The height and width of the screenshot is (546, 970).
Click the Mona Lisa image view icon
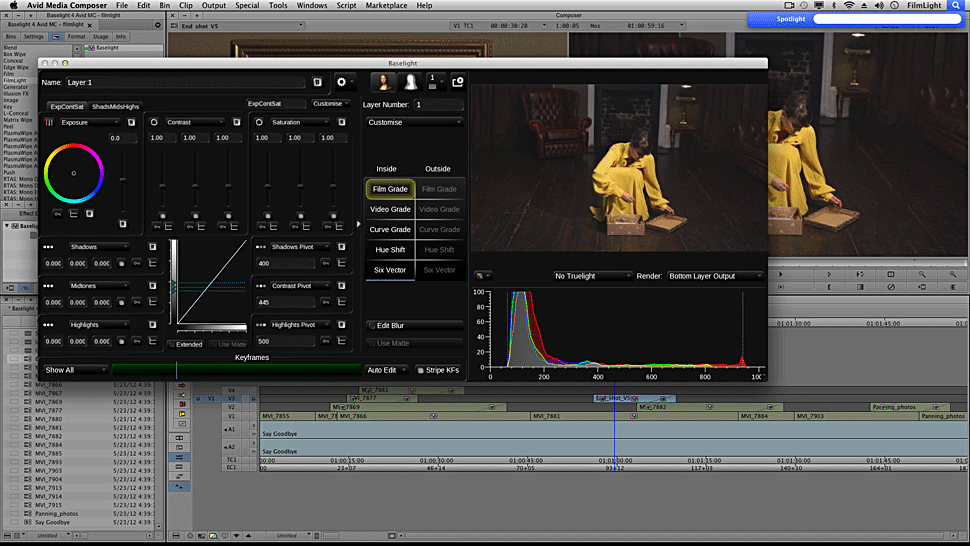coord(383,83)
